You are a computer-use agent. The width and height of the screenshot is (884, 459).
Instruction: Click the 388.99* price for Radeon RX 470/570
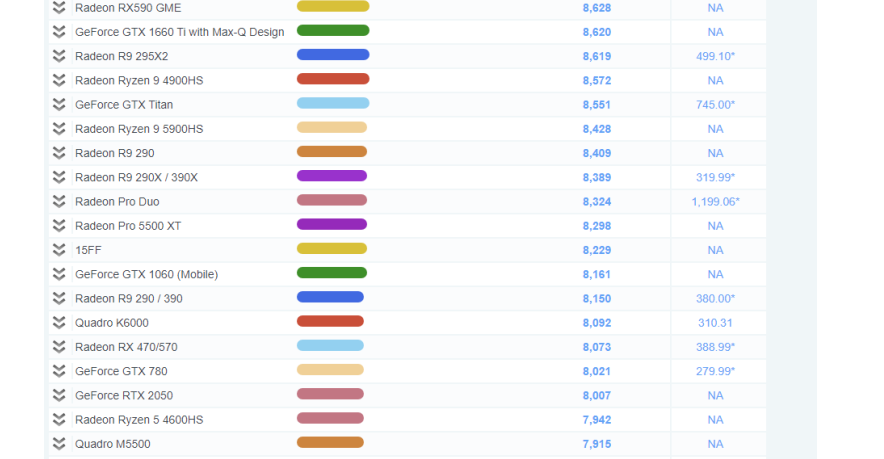(x=715, y=347)
